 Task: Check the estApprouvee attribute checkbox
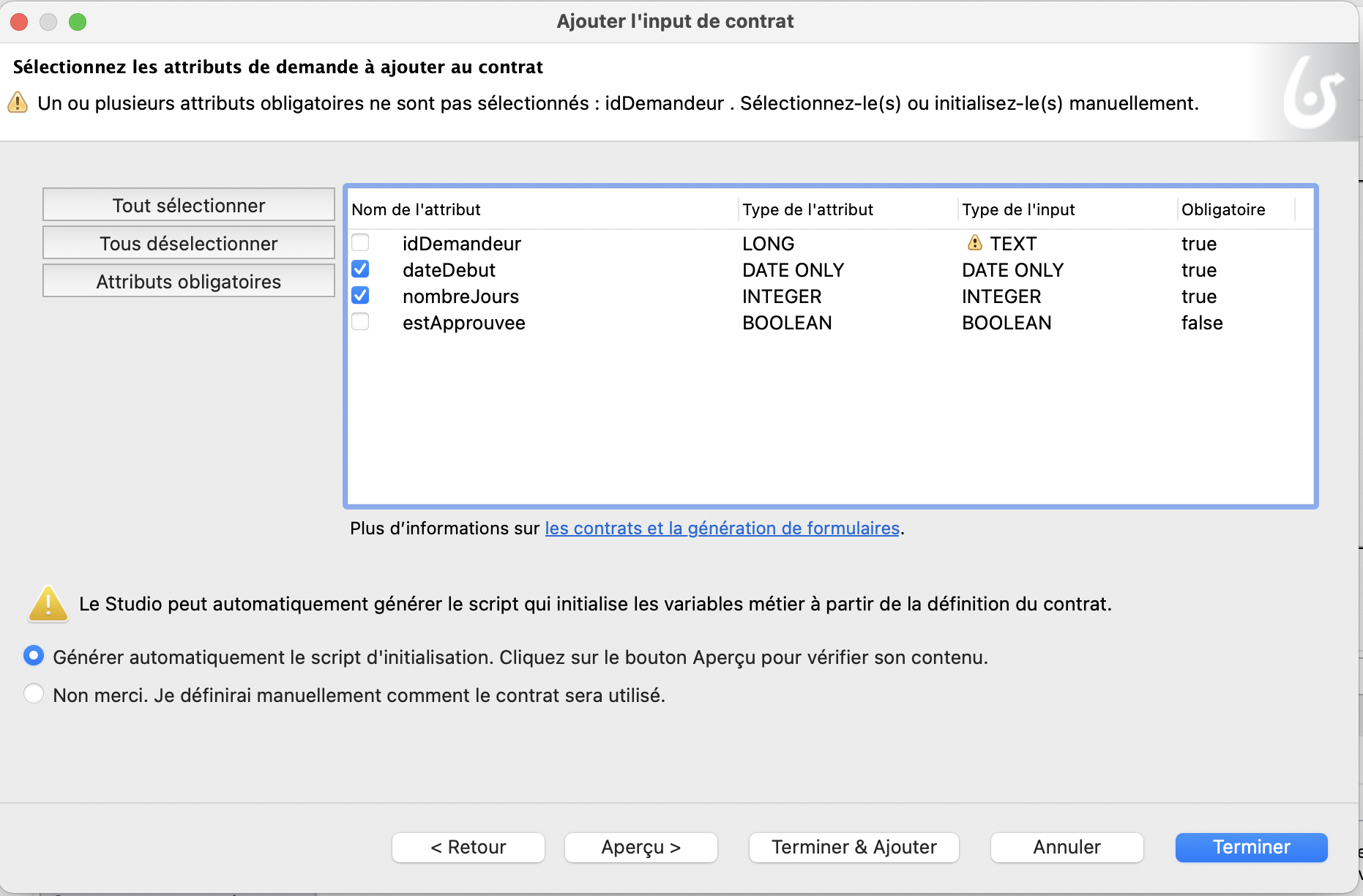[x=360, y=321]
